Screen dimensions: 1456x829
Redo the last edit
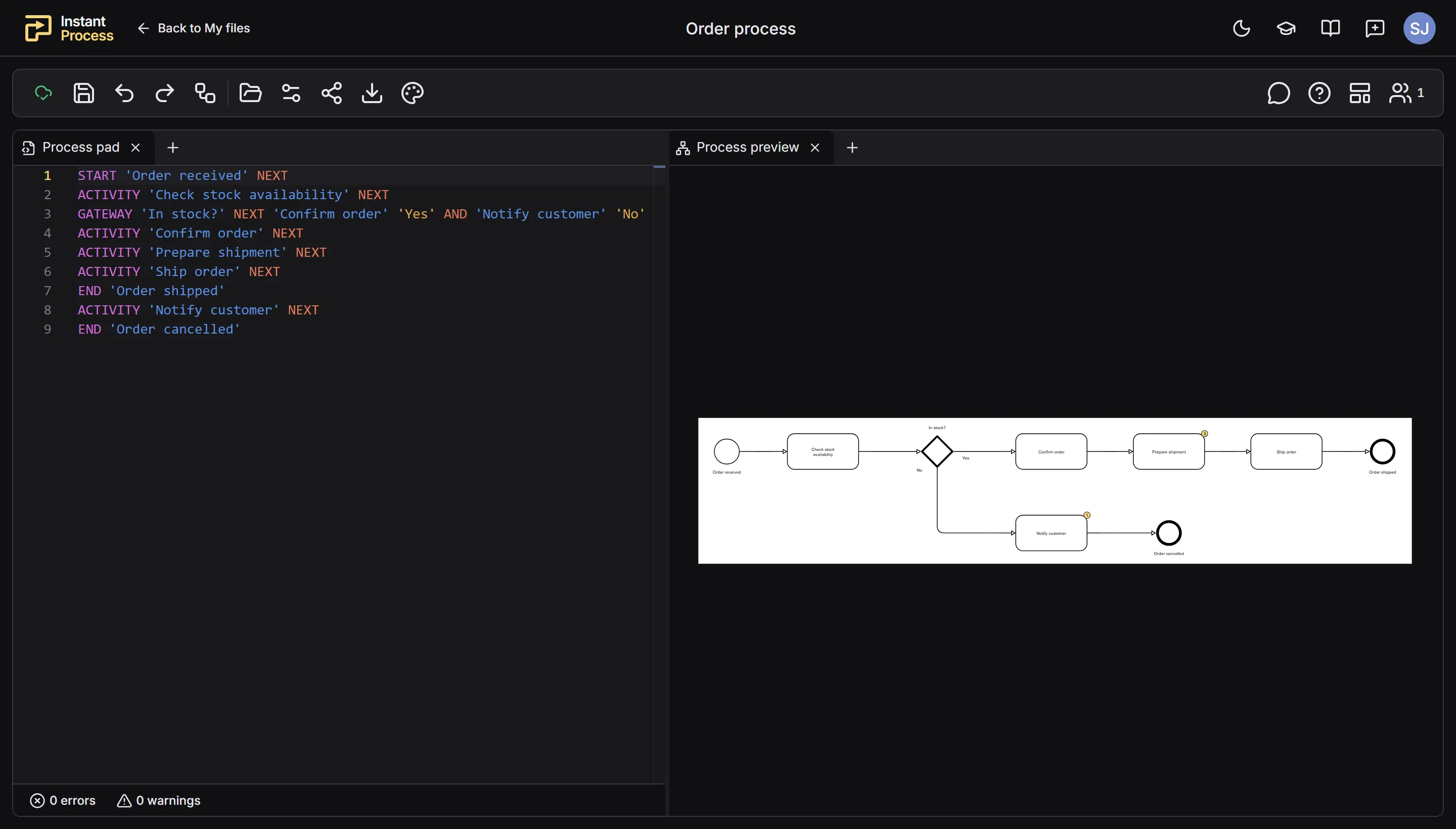click(x=165, y=93)
